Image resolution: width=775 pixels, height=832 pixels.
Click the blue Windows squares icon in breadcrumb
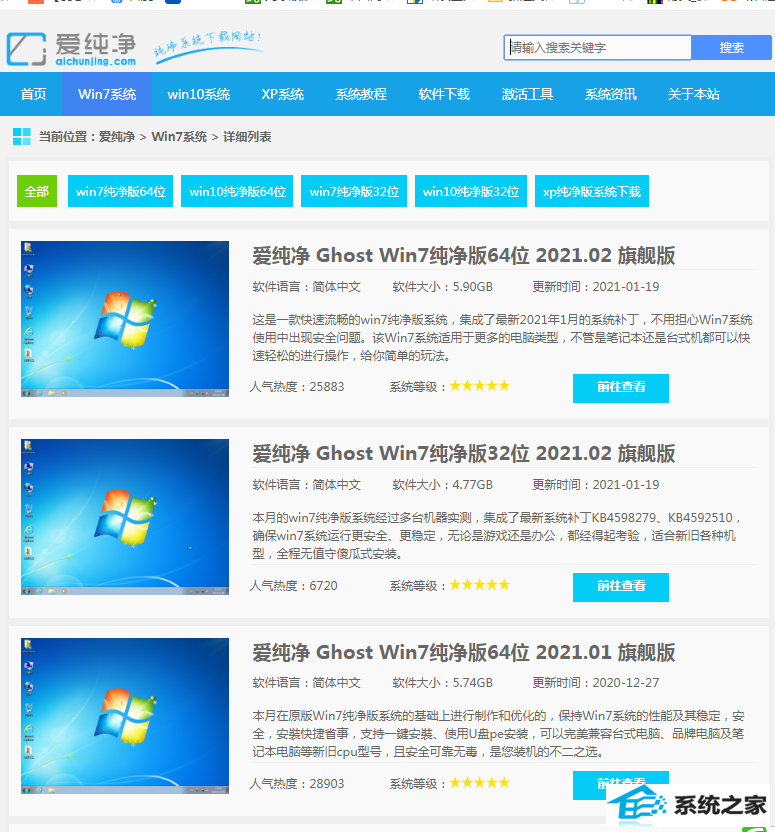pos(22,136)
